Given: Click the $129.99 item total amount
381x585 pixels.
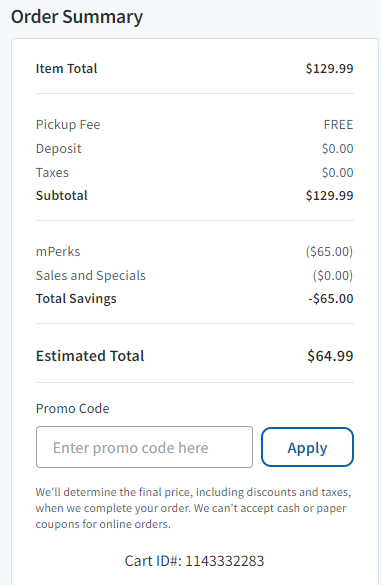Looking at the screenshot, I should coord(330,69).
